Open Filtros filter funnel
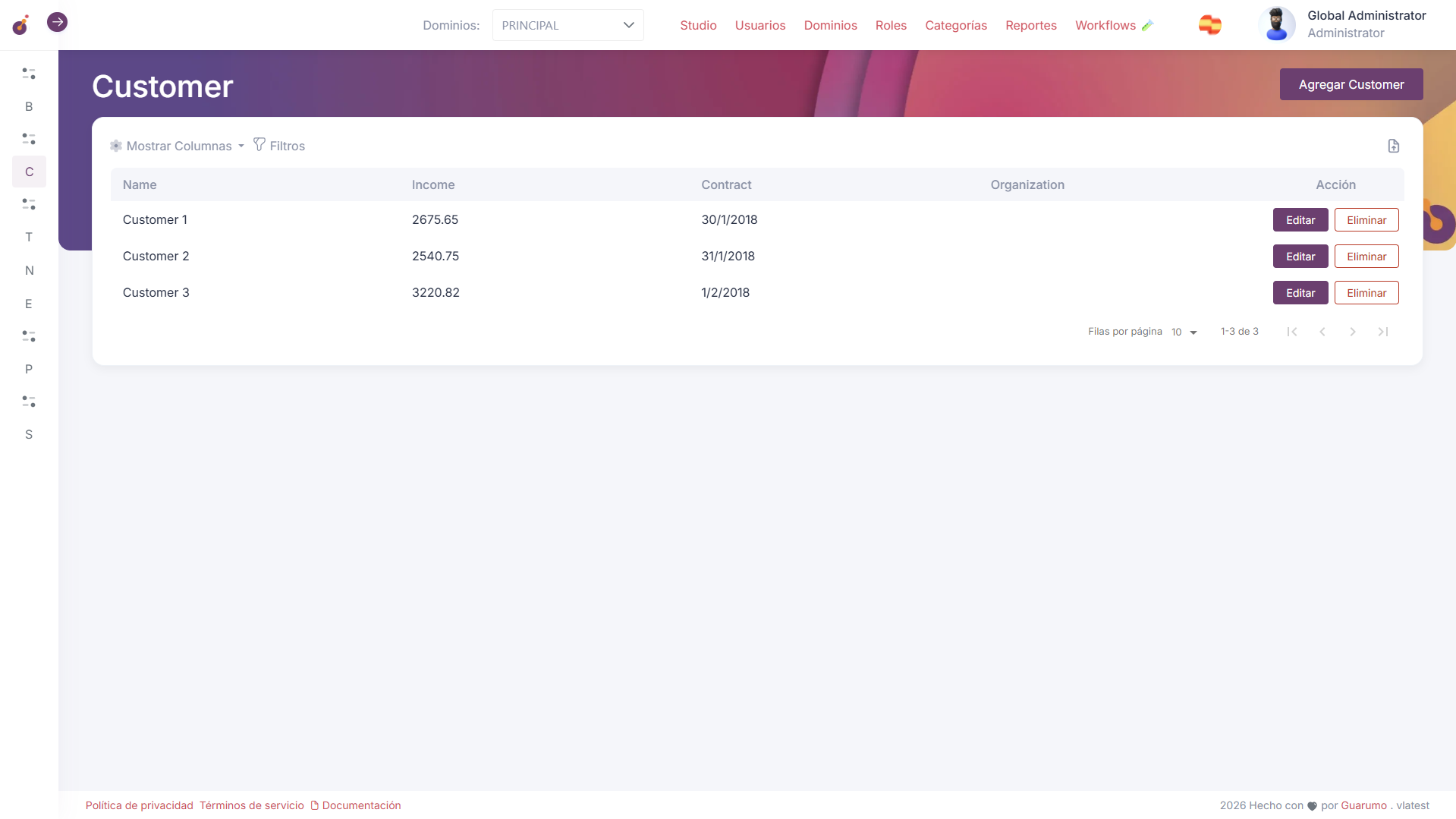Image resolution: width=1456 pixels, height=819 pixels. (279, 146)
